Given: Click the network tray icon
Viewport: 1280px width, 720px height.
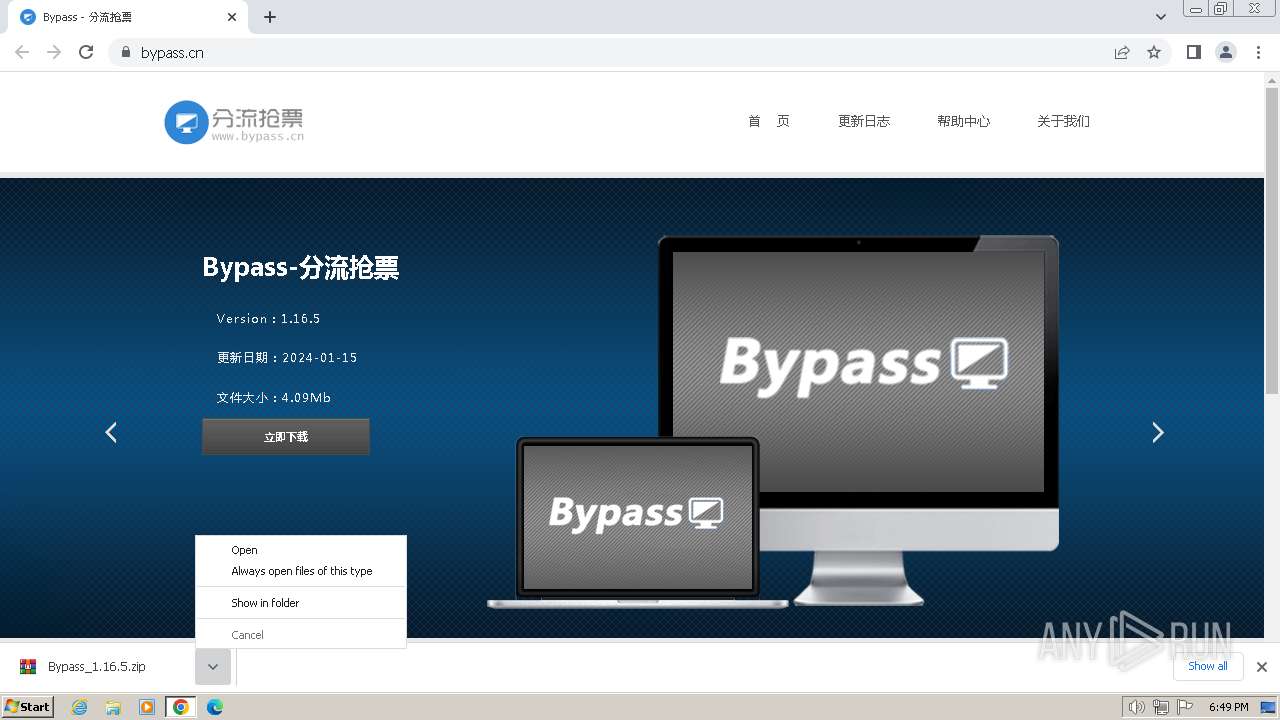Looking at the screenshot, I should [x=1161, y=707].
